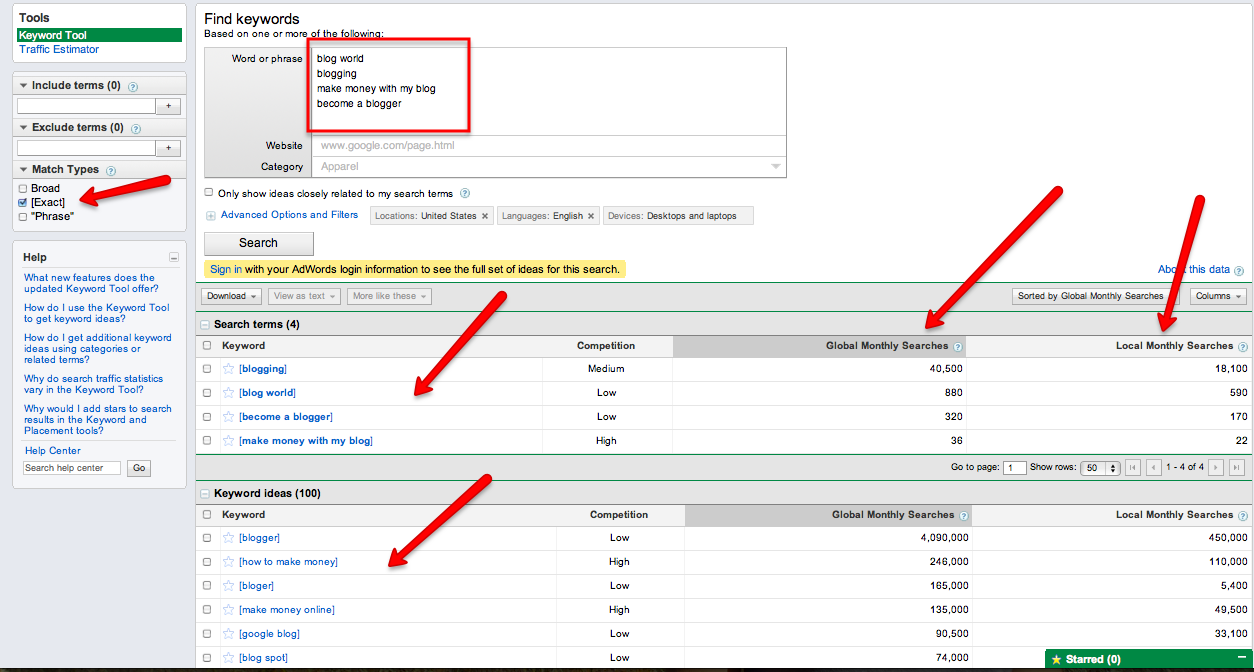Enable the Broad match type checkbox
Image resolution: width=1254 pixels, height=672 pixels.
(23, 188)
